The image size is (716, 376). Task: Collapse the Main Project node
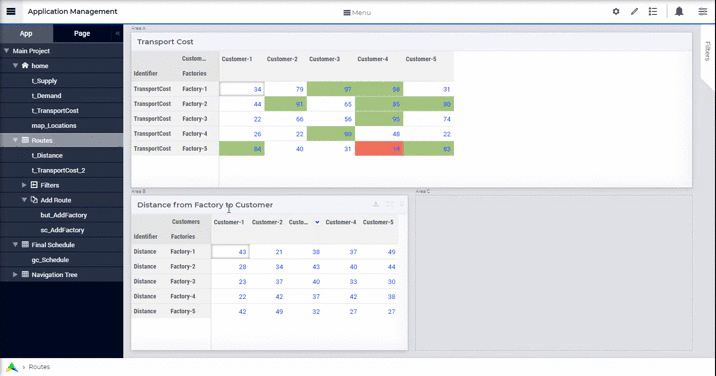coord(6,51)
